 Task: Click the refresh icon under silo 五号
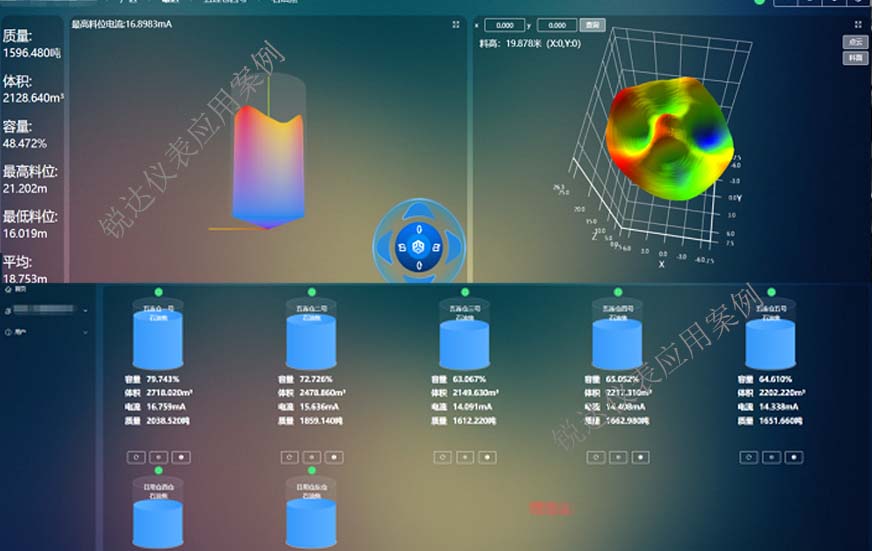point(749,457)
